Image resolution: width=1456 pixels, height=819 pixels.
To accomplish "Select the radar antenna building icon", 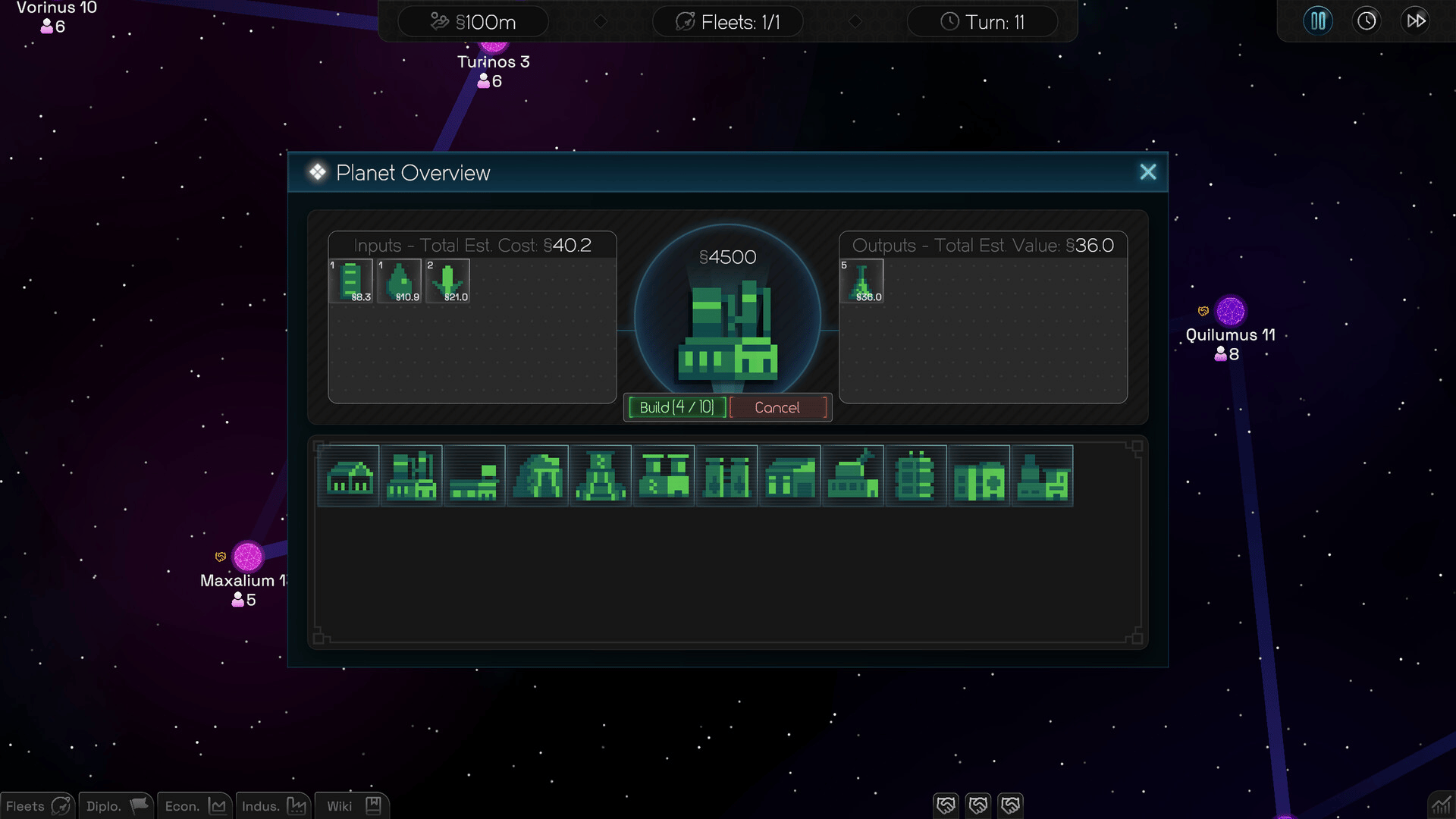I will 853,476.
